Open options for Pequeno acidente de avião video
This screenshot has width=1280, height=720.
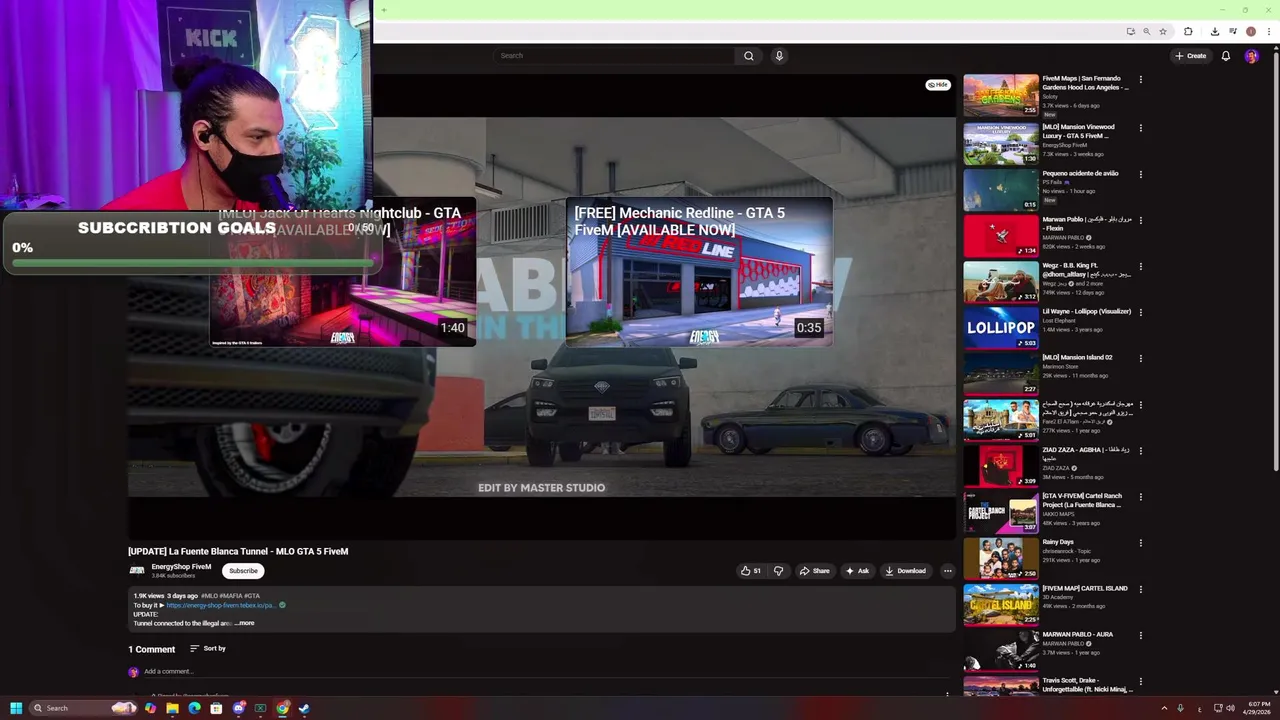1140,174
